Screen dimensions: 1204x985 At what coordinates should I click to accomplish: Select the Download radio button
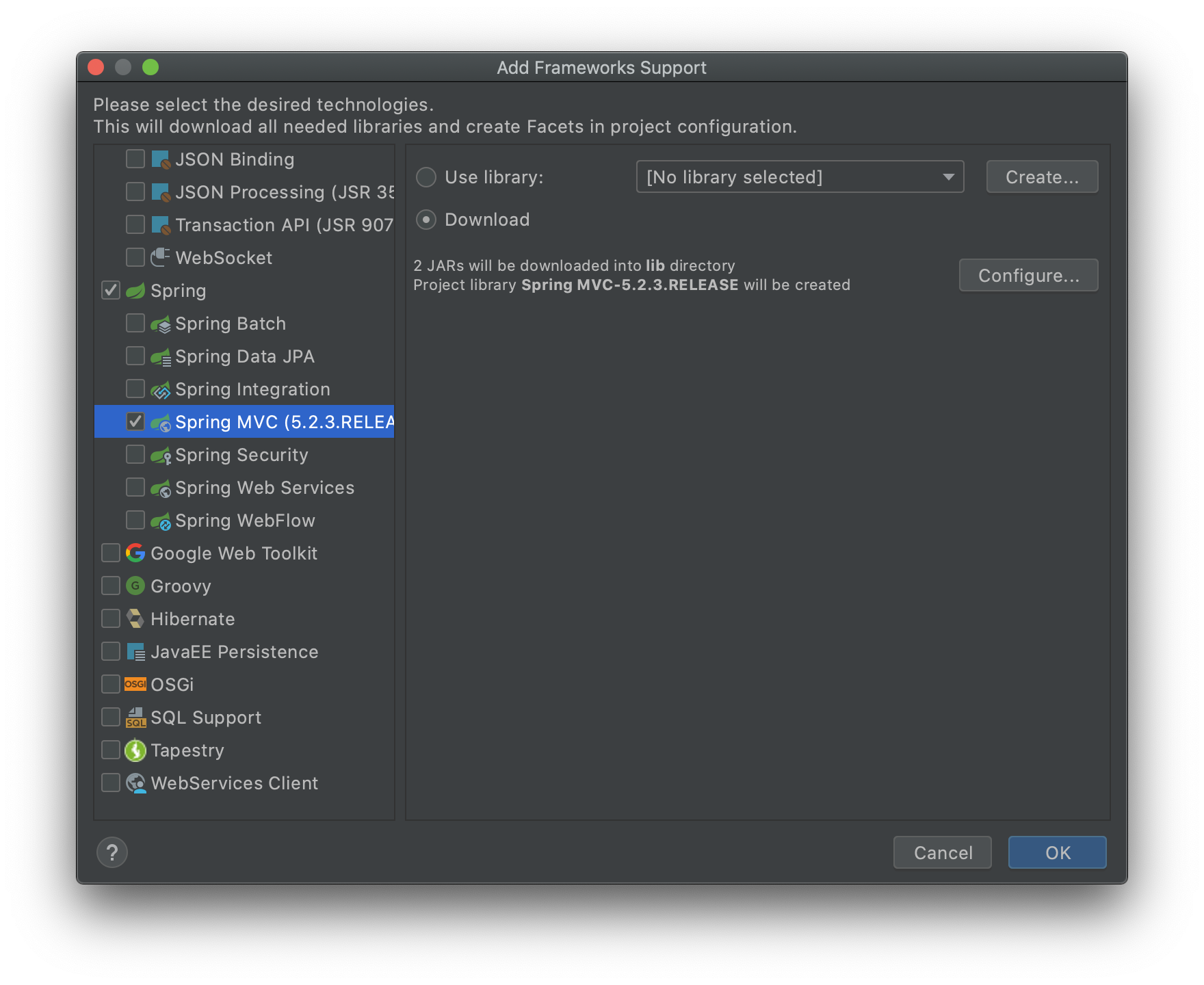(426, 220)
